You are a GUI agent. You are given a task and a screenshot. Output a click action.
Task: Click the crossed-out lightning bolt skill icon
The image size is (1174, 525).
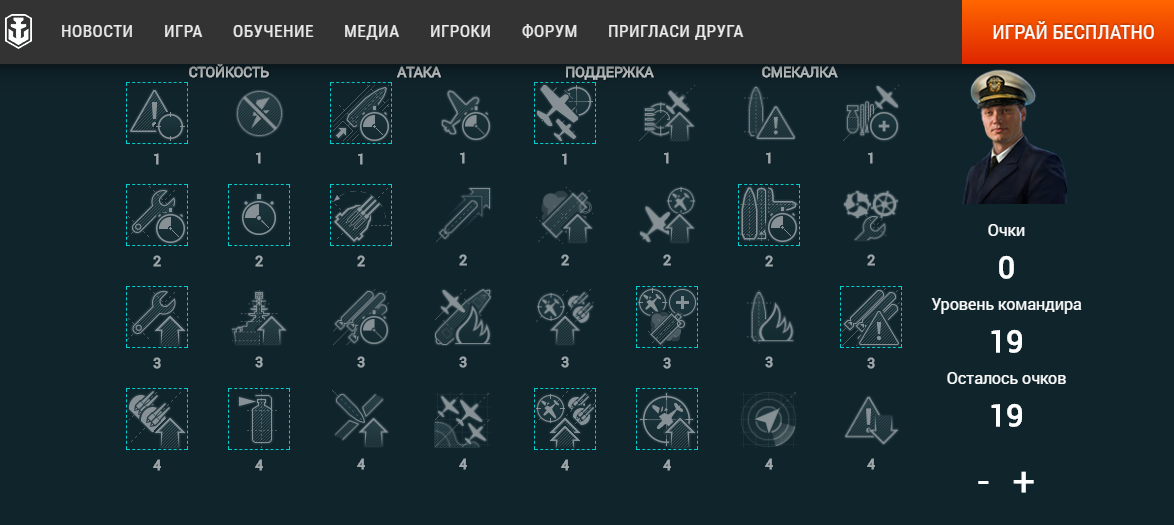click(259, 113)
